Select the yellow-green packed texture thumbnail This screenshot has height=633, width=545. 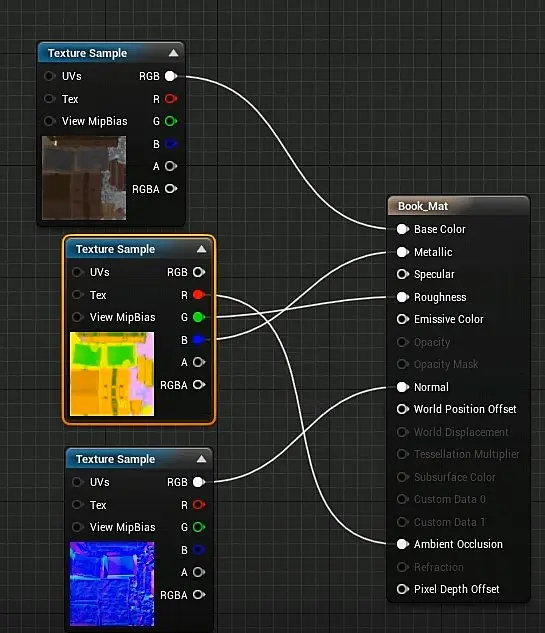pos(112,374)
